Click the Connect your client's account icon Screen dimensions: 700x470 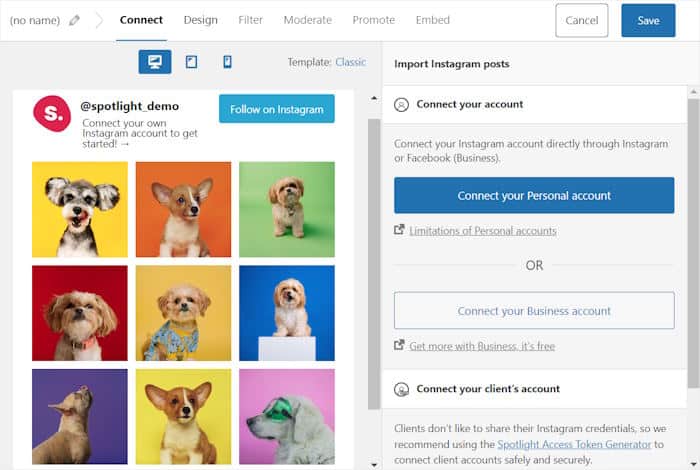coord(401,389)
